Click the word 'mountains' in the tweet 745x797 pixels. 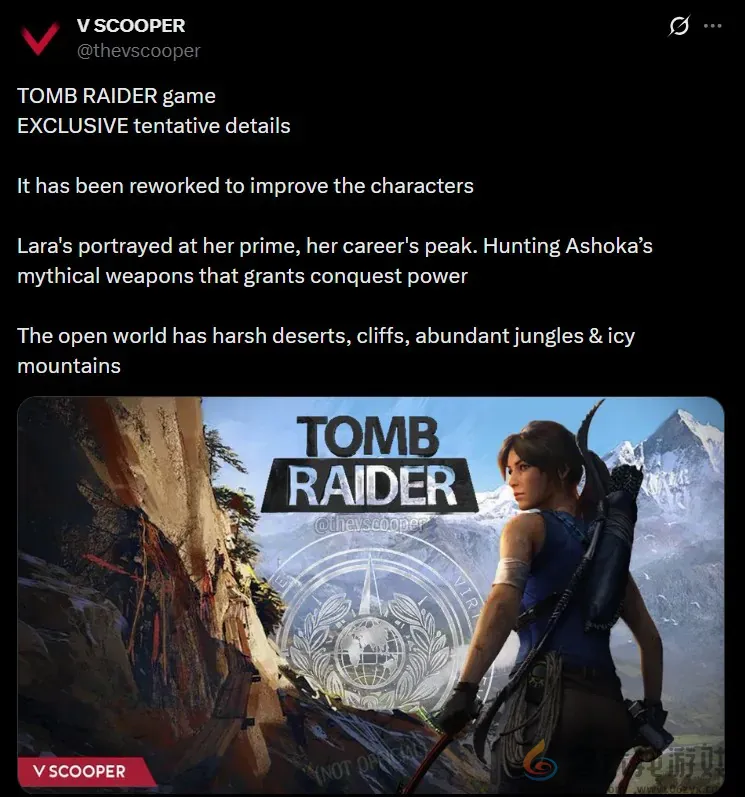tap(69, 365)
